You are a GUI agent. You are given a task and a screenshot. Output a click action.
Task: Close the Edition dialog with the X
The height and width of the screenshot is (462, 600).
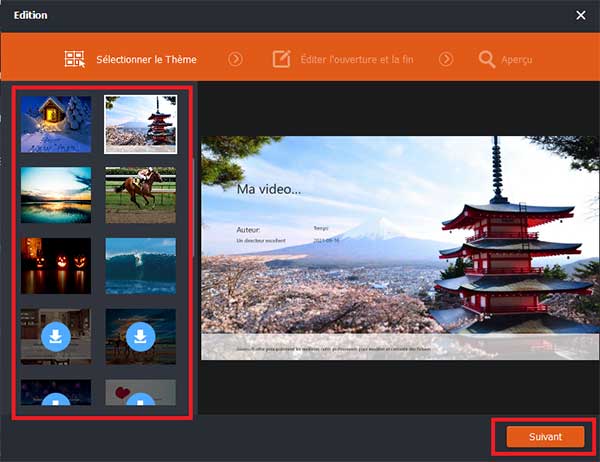[x=581, y=15]
